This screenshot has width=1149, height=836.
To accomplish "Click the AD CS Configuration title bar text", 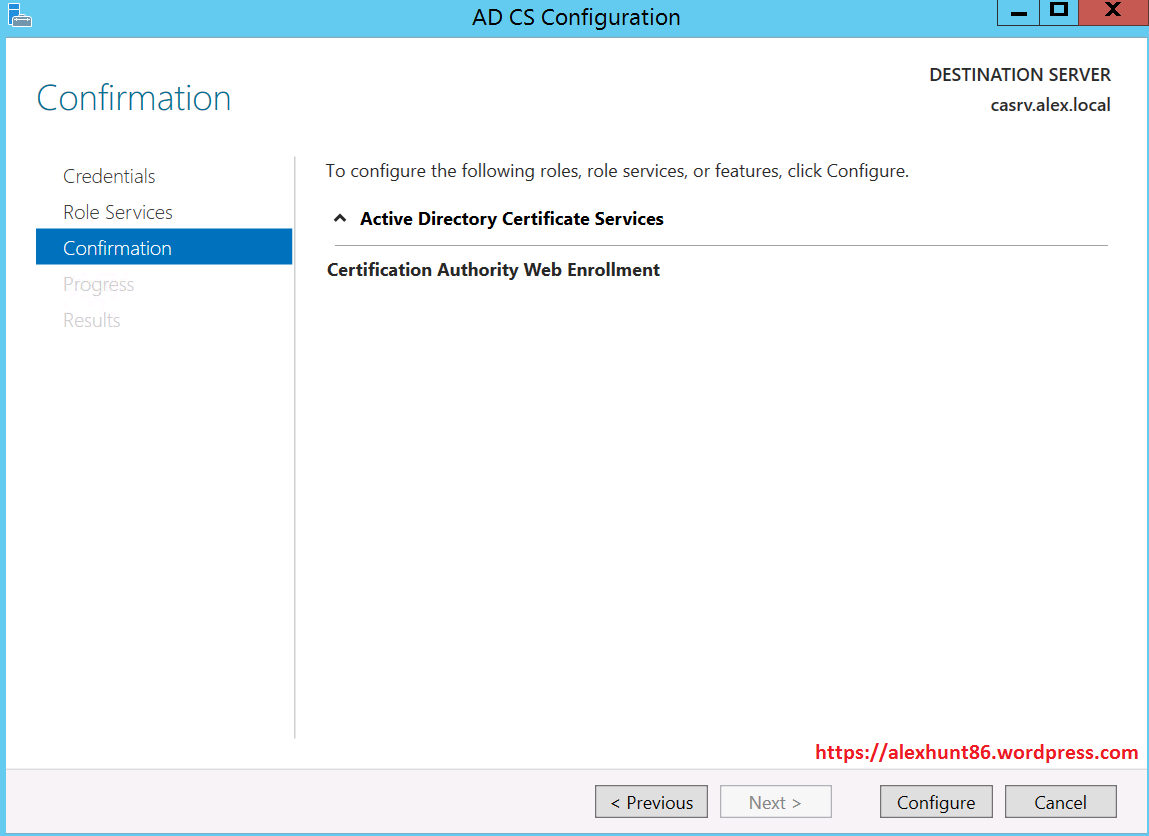I will [x=576, y=17].
